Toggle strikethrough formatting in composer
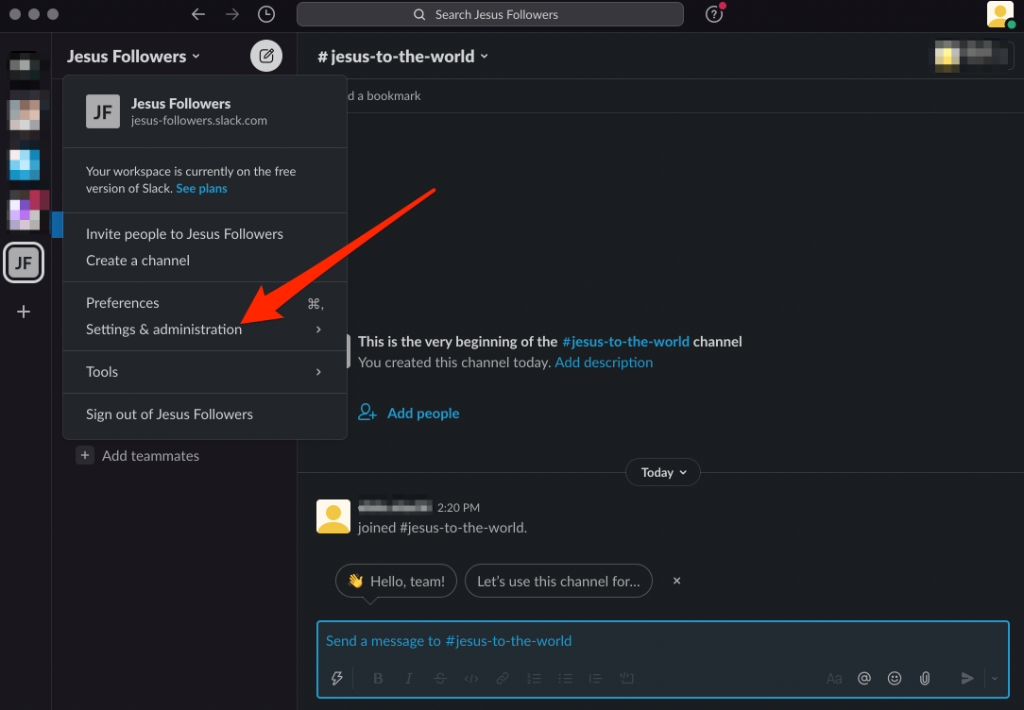 point(440,678)
